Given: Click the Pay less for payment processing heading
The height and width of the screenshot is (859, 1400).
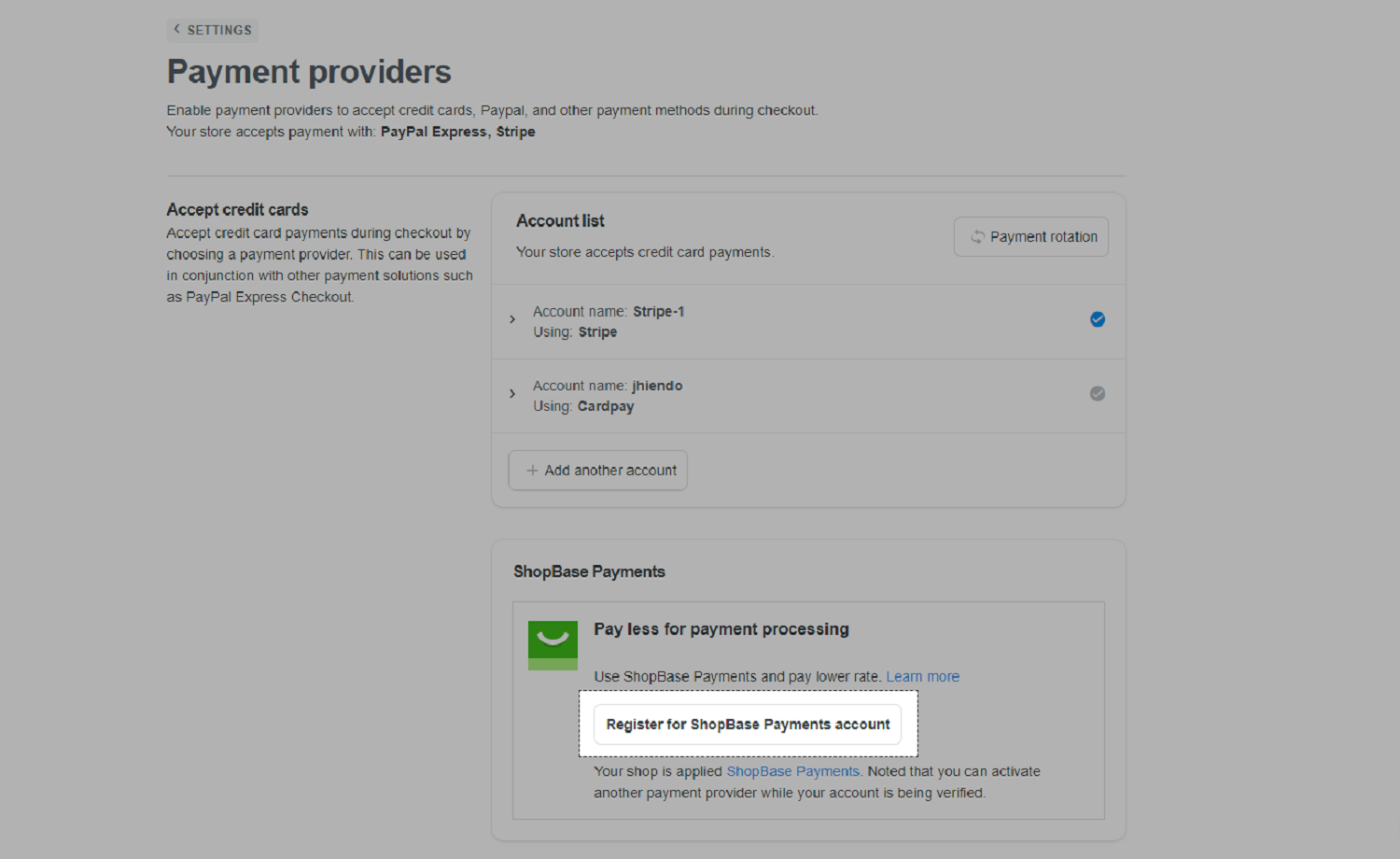Looking at the screenshot, I should click(x=721, y=629).
